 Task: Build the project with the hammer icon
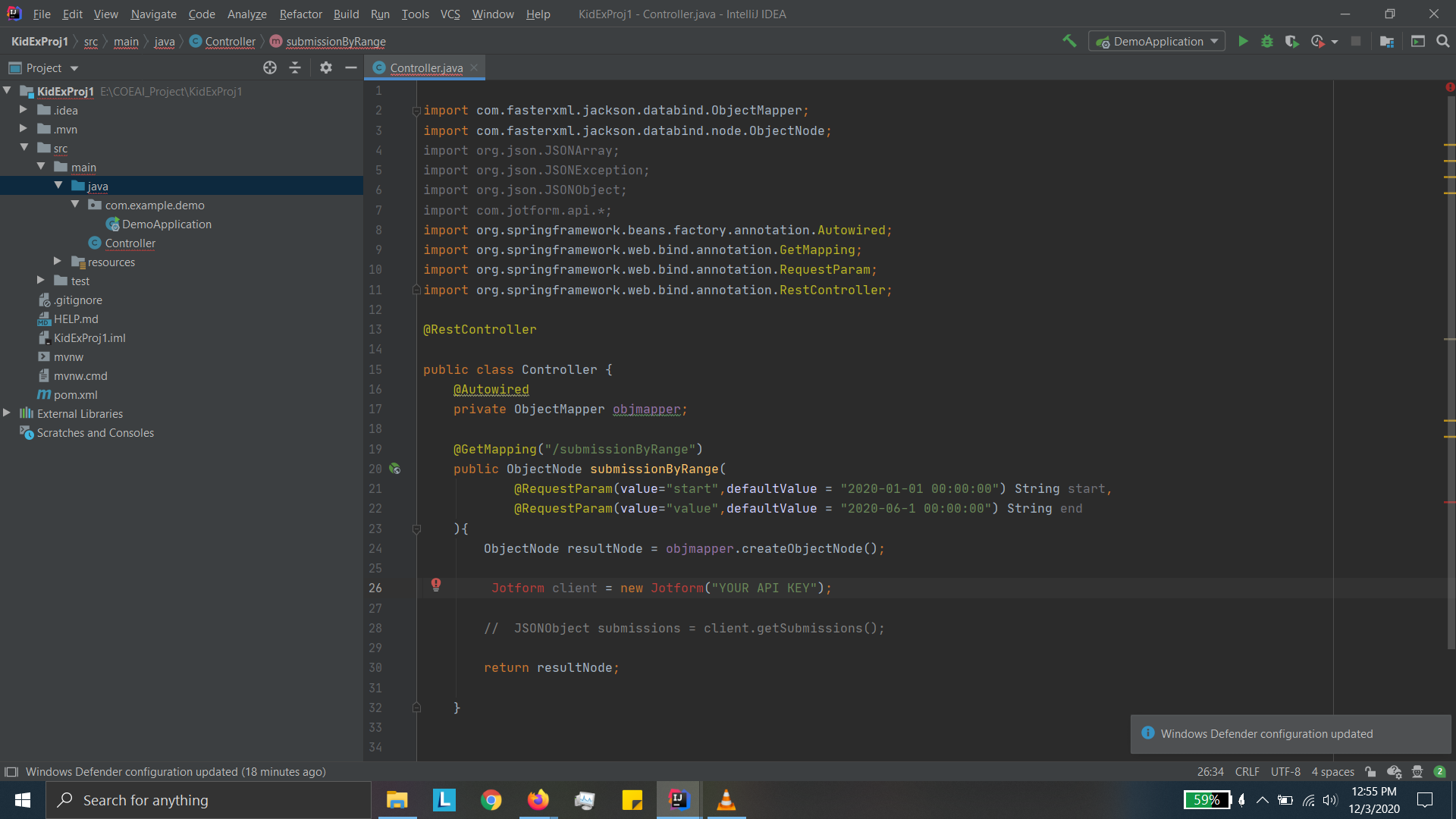(1070, 41)
